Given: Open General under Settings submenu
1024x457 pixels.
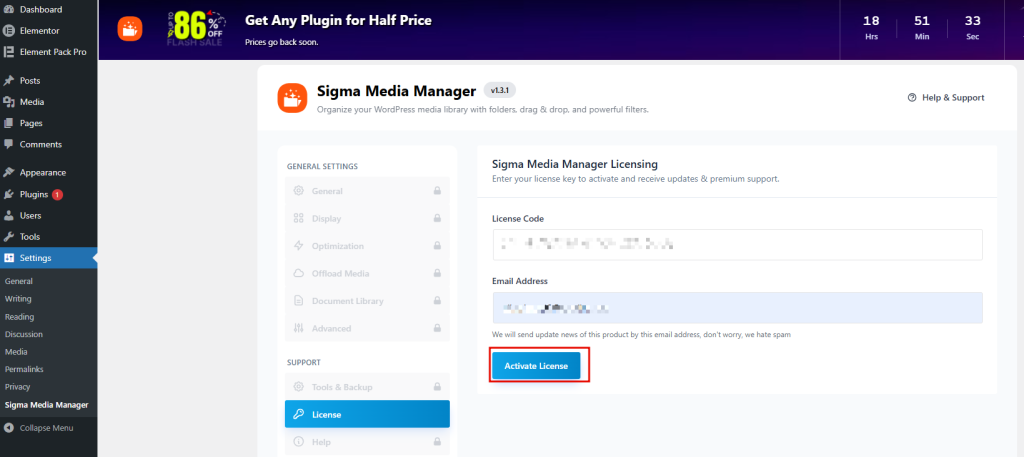Looking at the screenshot, I should click(x=19, y=281).
